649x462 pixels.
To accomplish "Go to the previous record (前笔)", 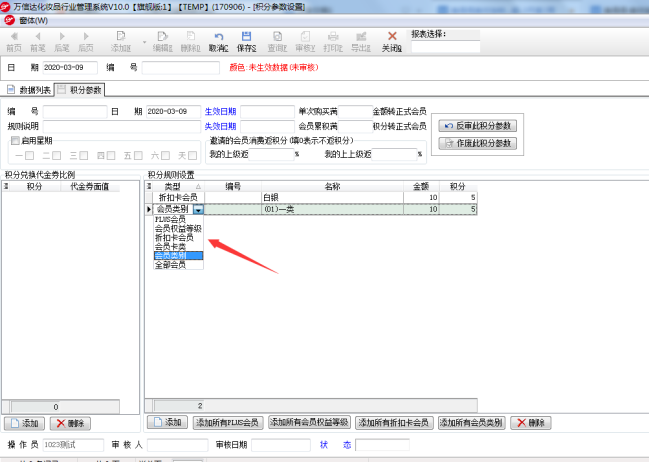I will [38, 42].
